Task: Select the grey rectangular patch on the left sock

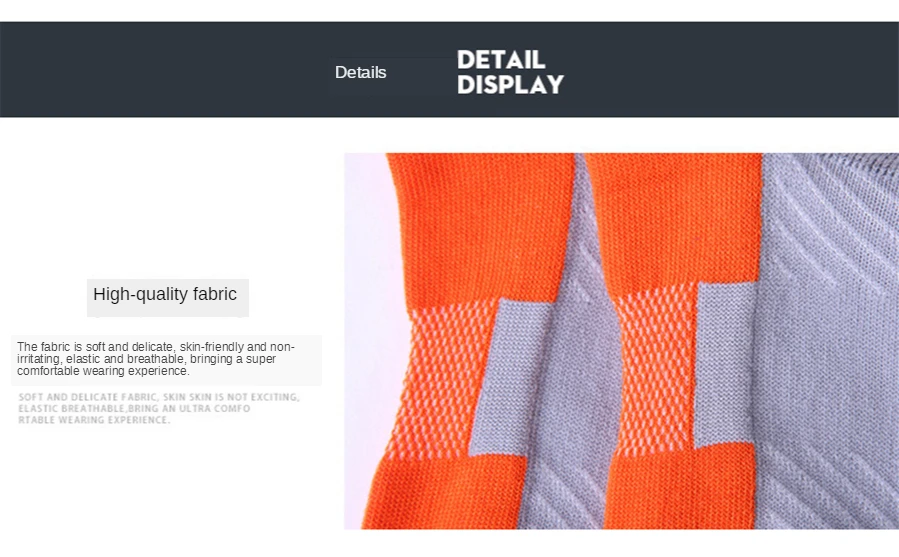Action: [505, 376]
